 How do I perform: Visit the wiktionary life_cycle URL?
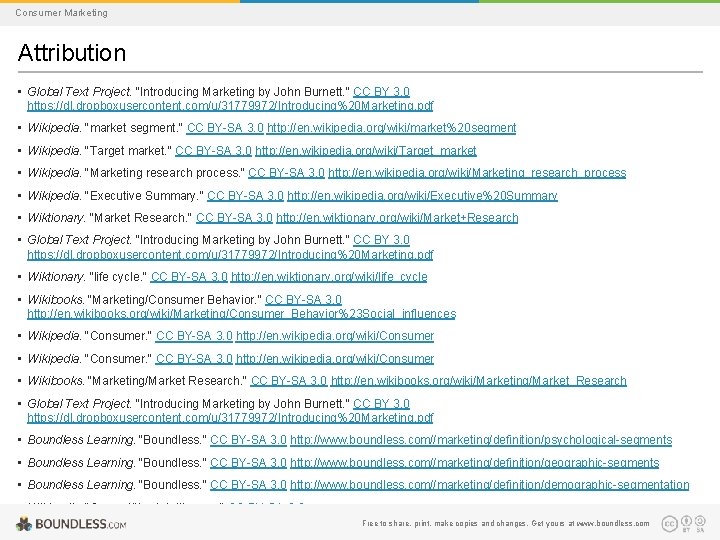click(329, 277)
